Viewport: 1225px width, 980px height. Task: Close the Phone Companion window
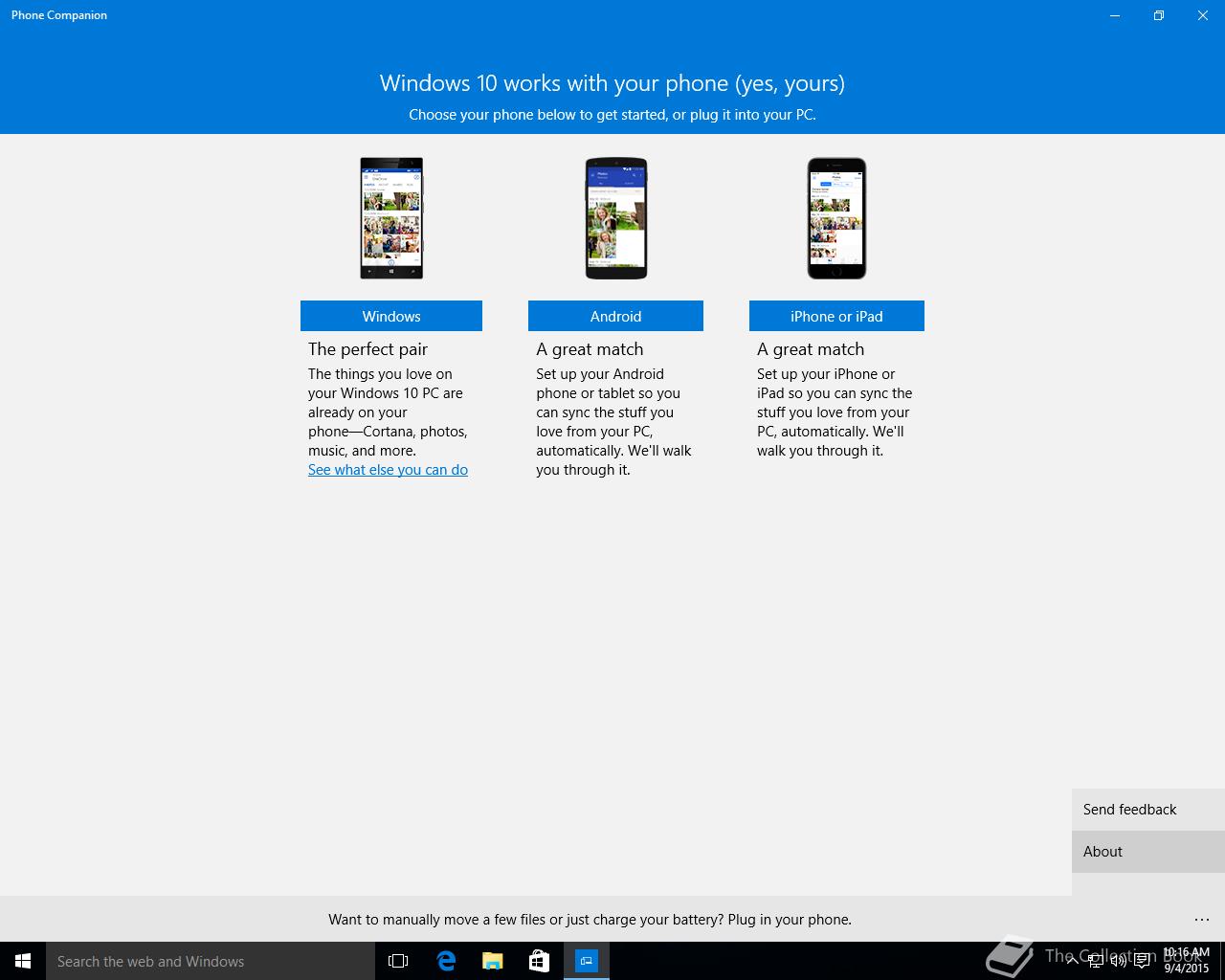[x=1203, y=15]
